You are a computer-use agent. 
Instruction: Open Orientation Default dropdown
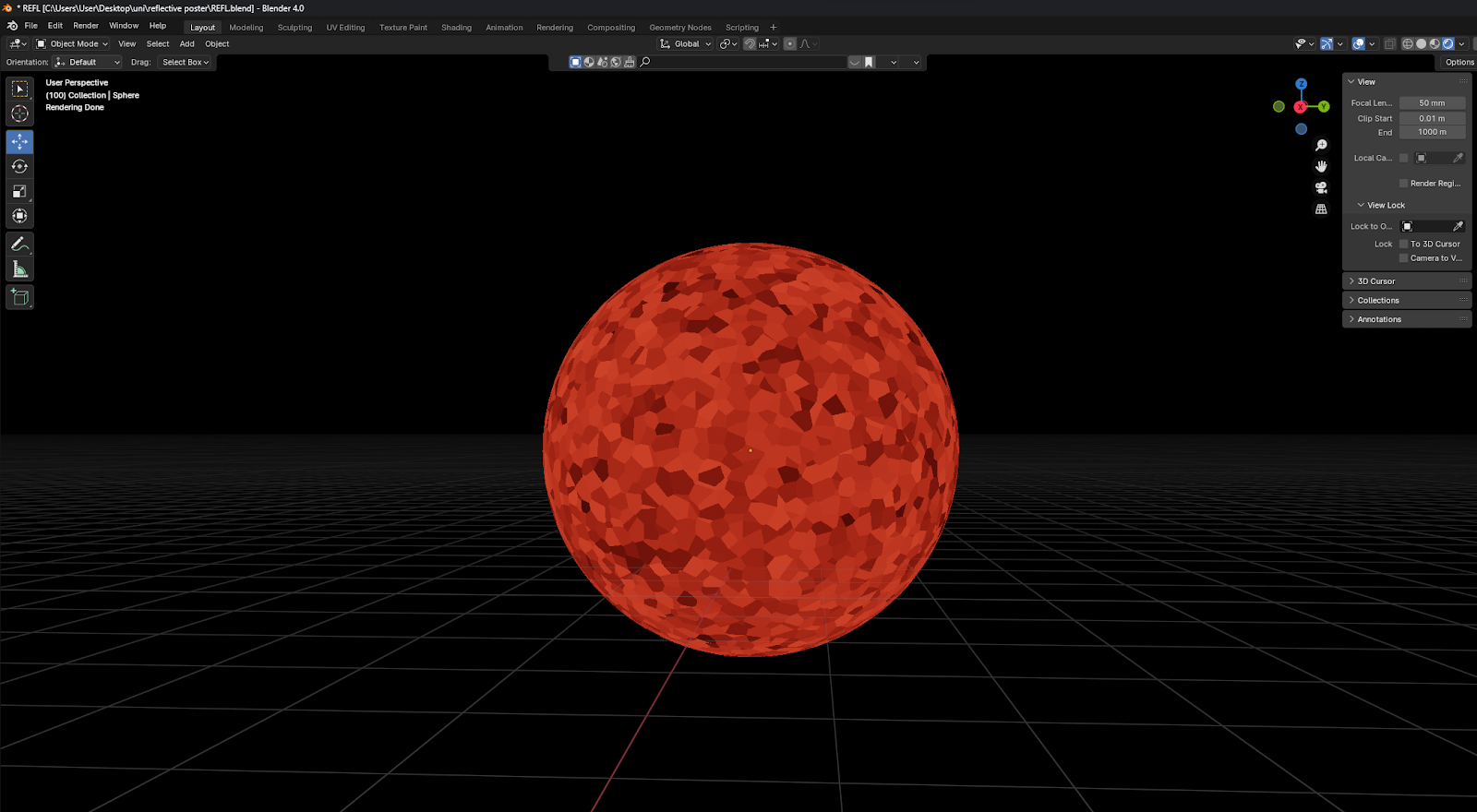click(87, 63)
